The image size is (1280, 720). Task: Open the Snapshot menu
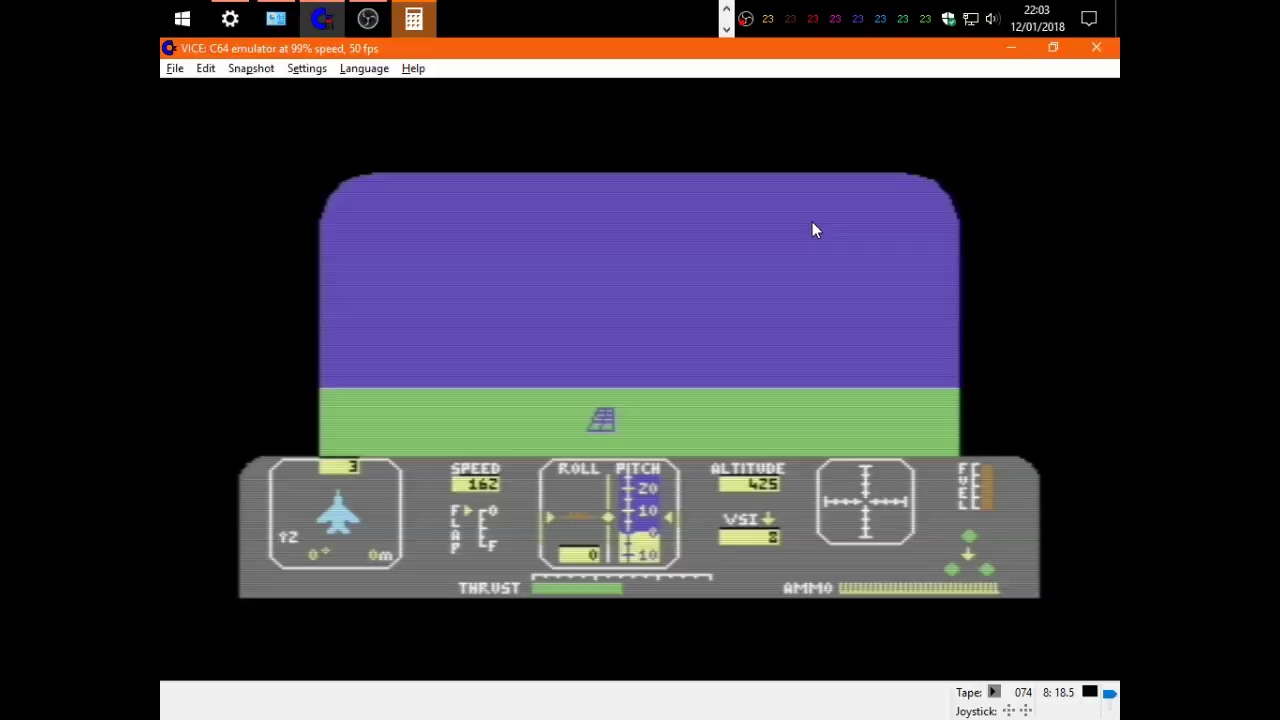click(251, 68)
